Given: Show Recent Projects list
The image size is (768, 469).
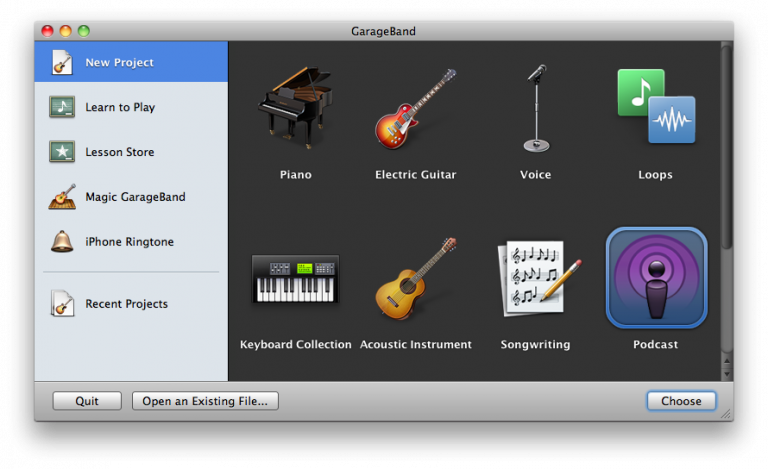Looking at the screenshot, I should click(x=131, y=304).
